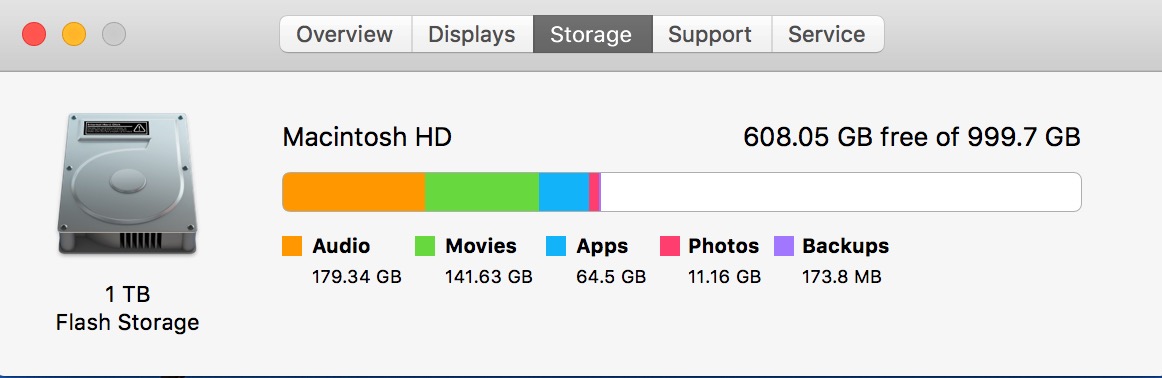Switch to the Overview tab
This screenshot has width=1162, height=378.
345,34
